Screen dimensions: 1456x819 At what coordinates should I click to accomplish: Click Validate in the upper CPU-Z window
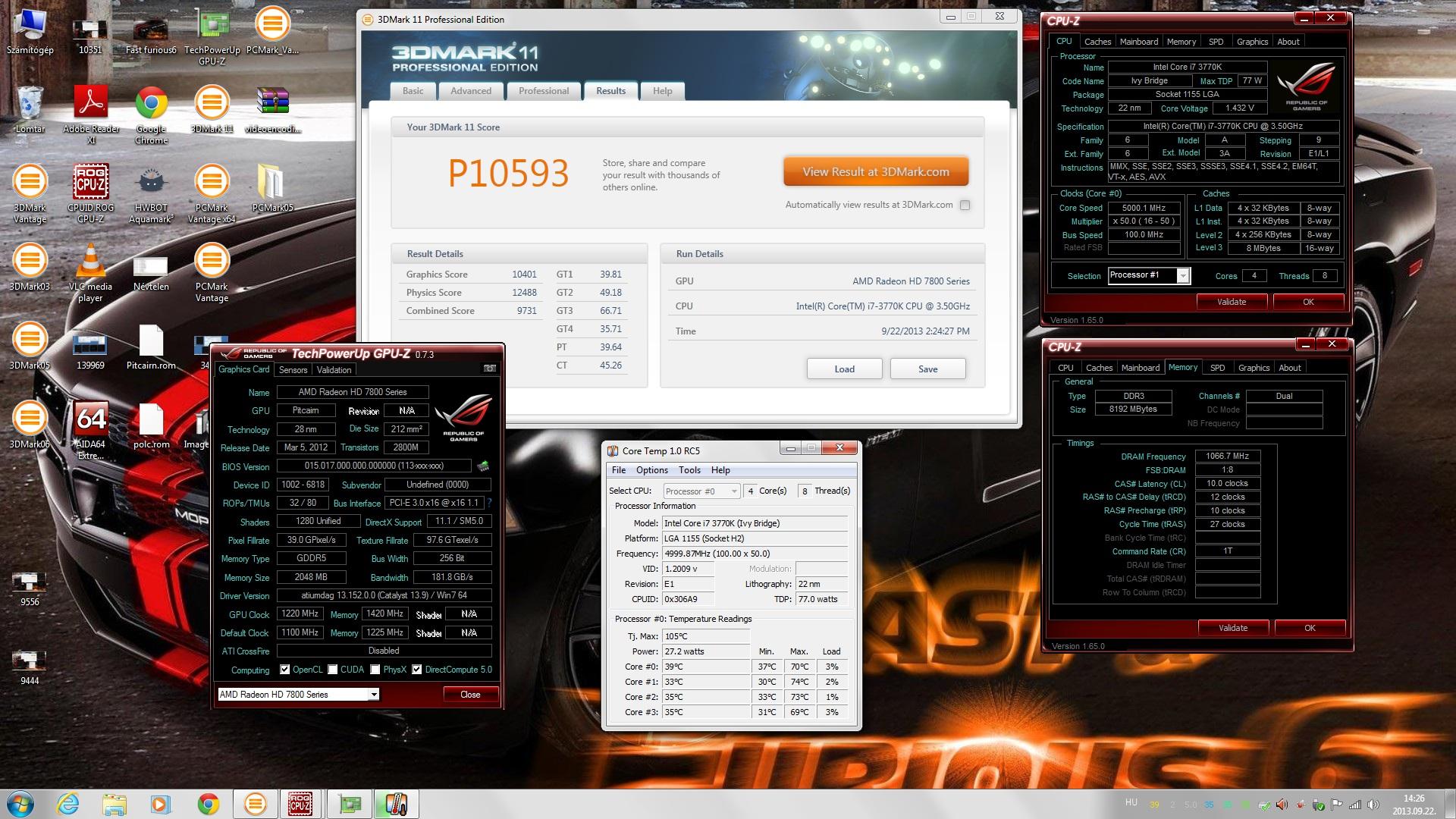(x=1232, y=302)
